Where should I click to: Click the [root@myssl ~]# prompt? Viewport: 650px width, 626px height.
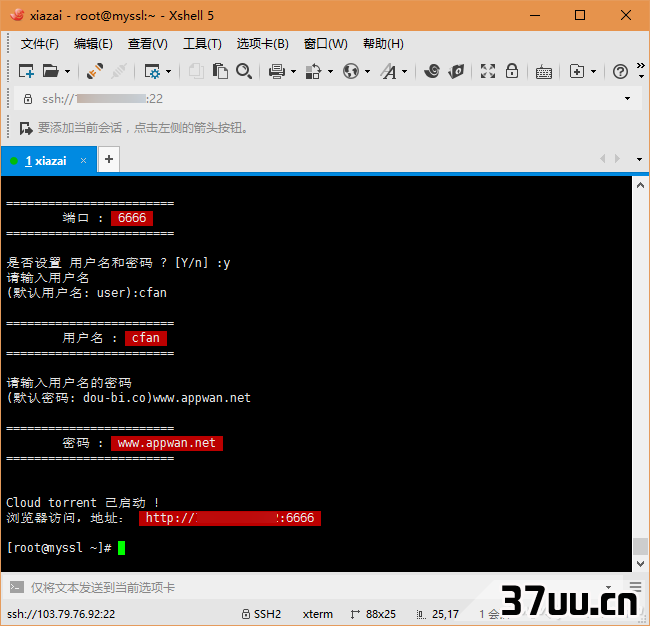pos(59,548)
